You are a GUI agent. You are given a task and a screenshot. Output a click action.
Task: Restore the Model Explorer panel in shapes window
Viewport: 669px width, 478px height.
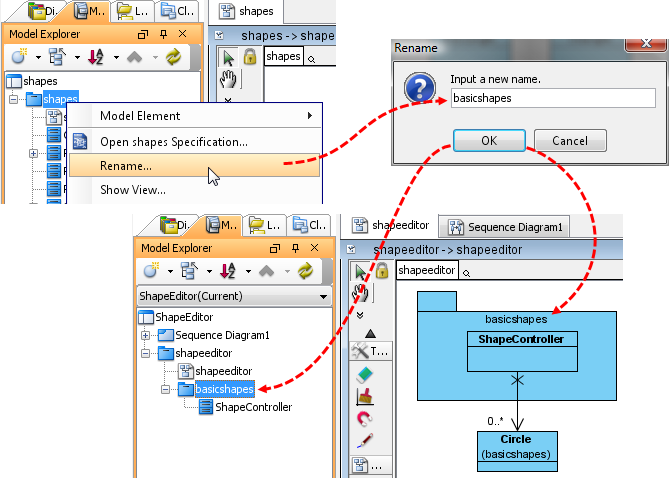[143, 34]
